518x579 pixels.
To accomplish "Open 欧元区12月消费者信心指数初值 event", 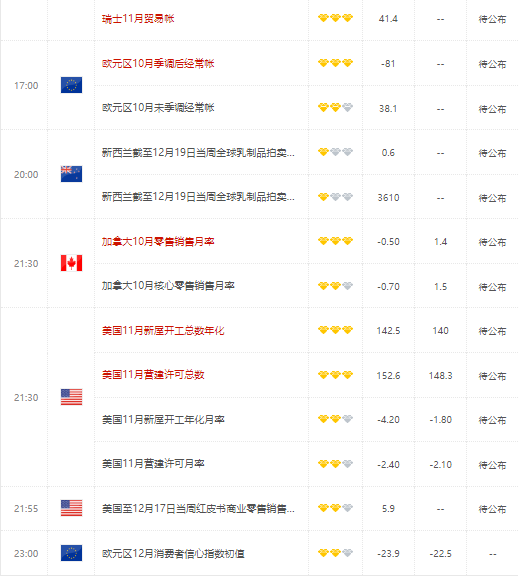I will click(x=173, y=554).
